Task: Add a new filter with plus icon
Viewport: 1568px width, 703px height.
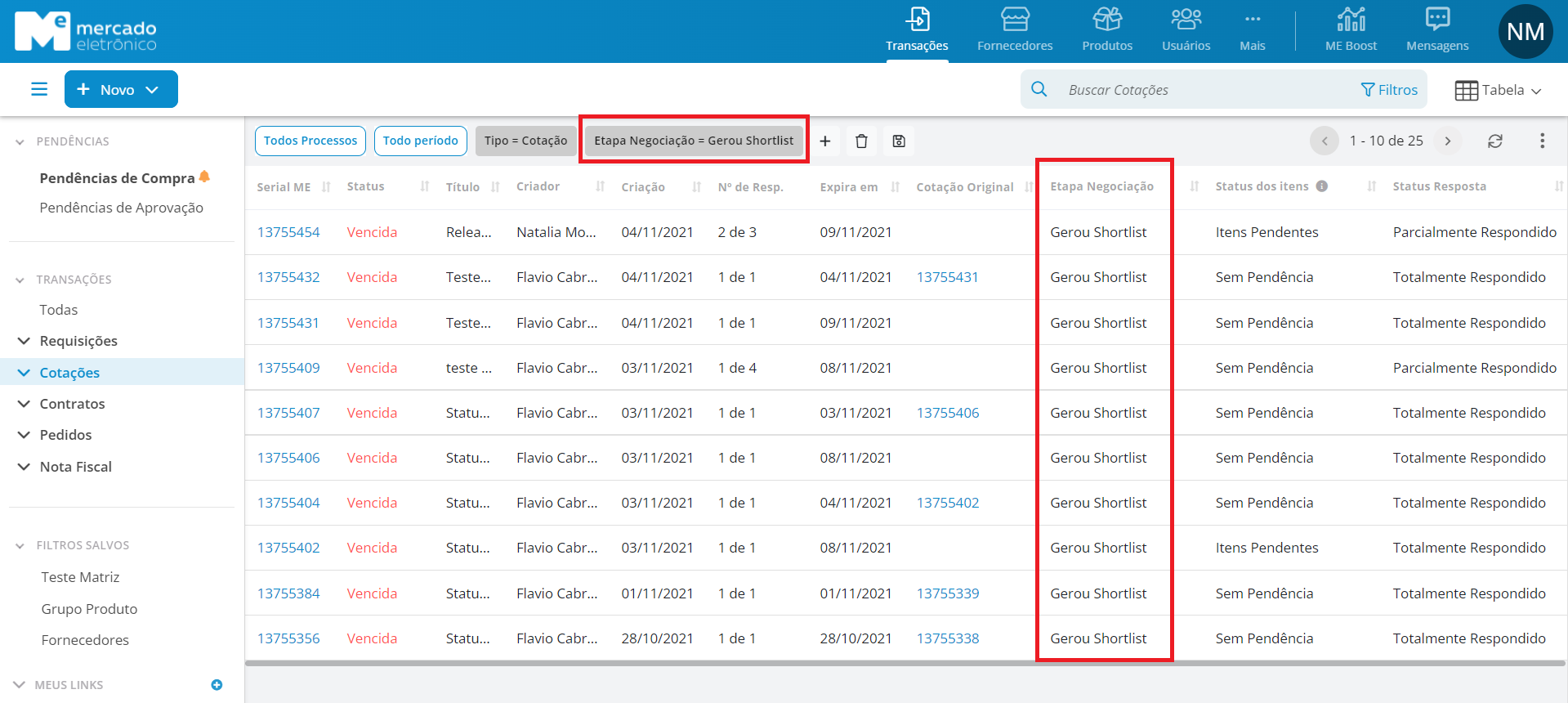Action: (x=825, y=141)
